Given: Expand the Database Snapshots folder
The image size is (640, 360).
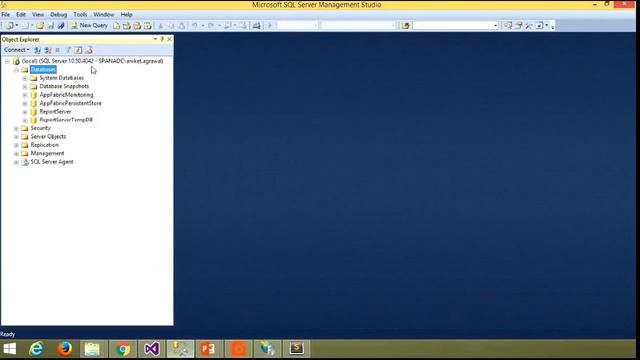Looking at the screenshot, I should point(25,87).
